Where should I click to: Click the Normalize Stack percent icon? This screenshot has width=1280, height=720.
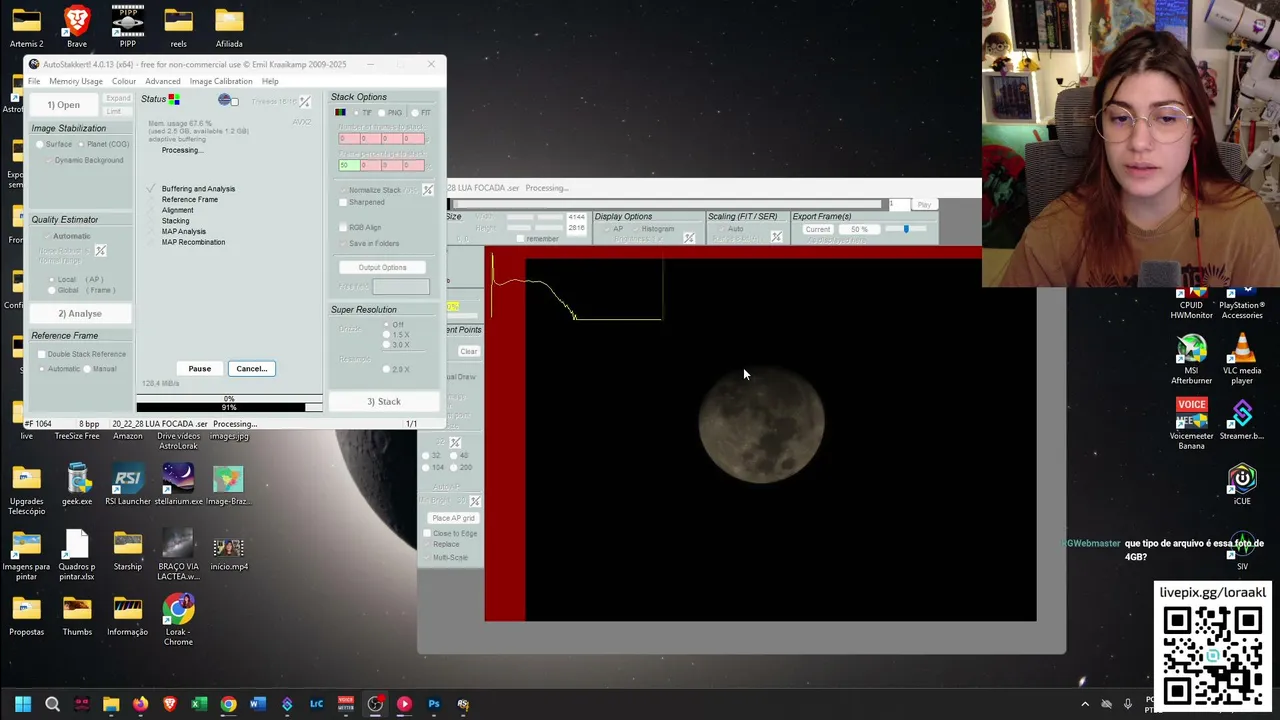point(428,190)
